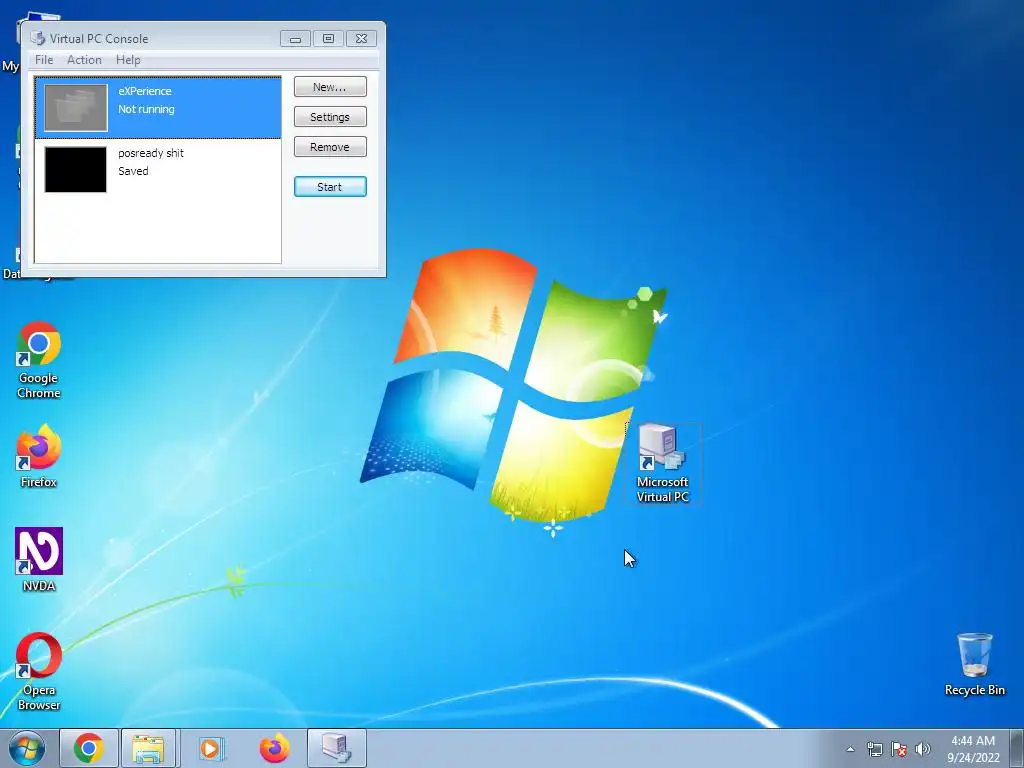Minimize the Virtual PC Console window

click(x=295, y=39)
